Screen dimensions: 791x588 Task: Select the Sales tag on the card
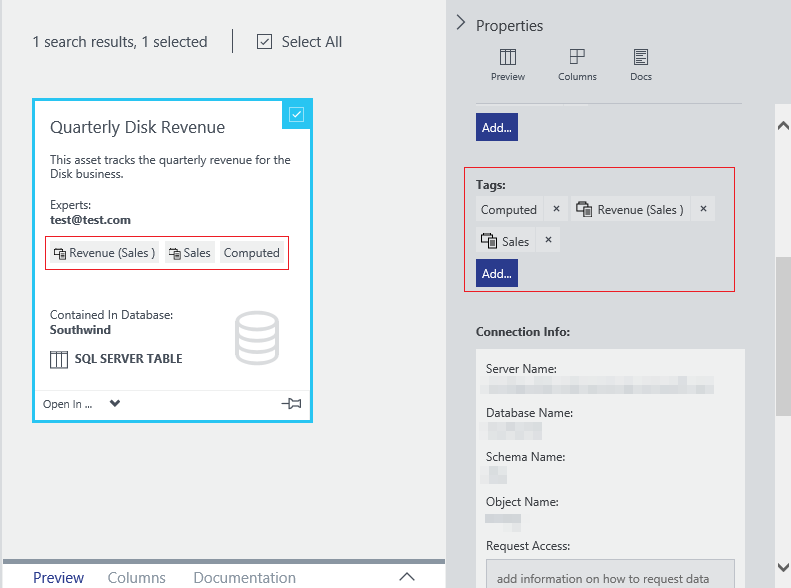click(190, 253)
